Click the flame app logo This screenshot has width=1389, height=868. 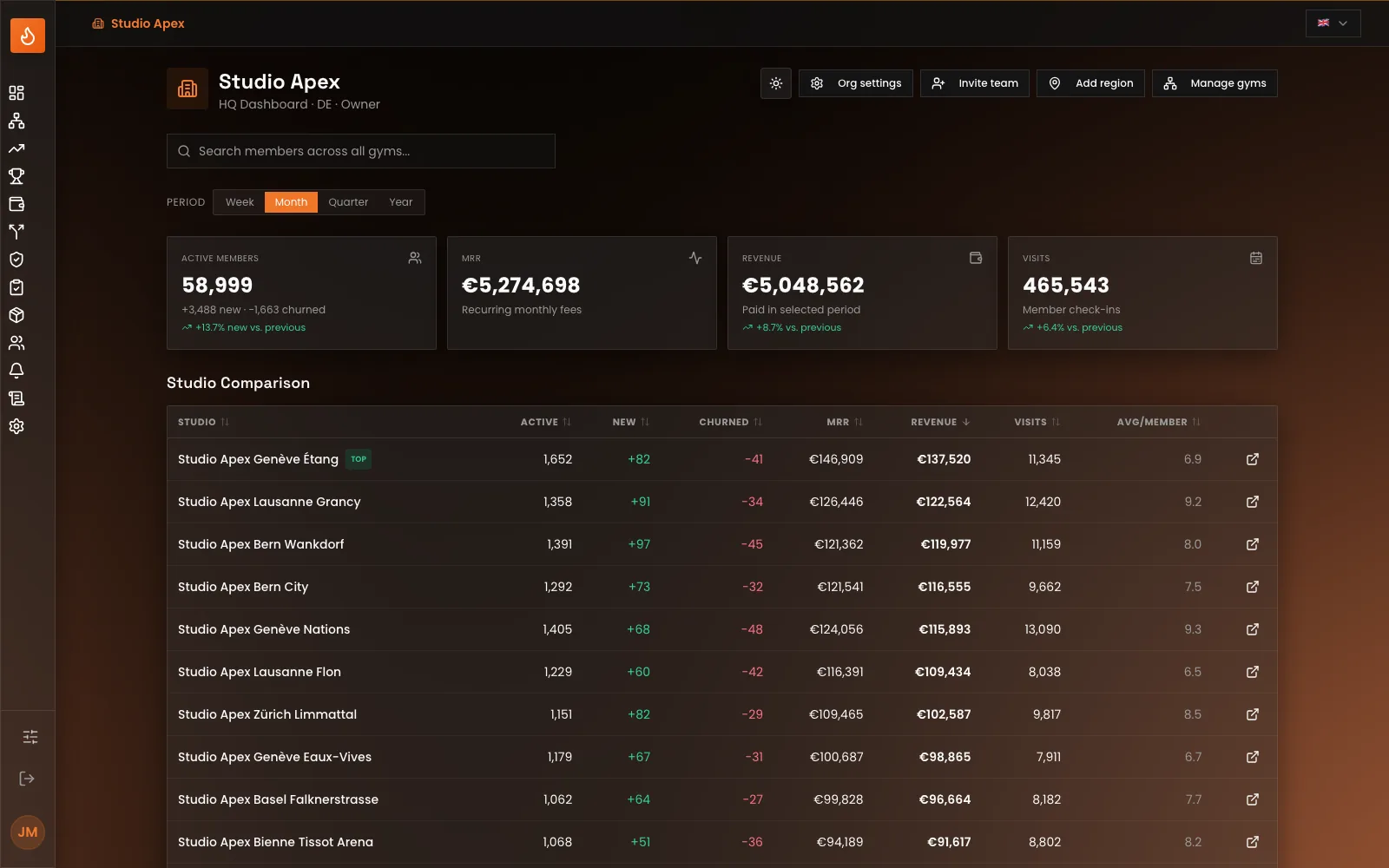click(x=28, y=36)
